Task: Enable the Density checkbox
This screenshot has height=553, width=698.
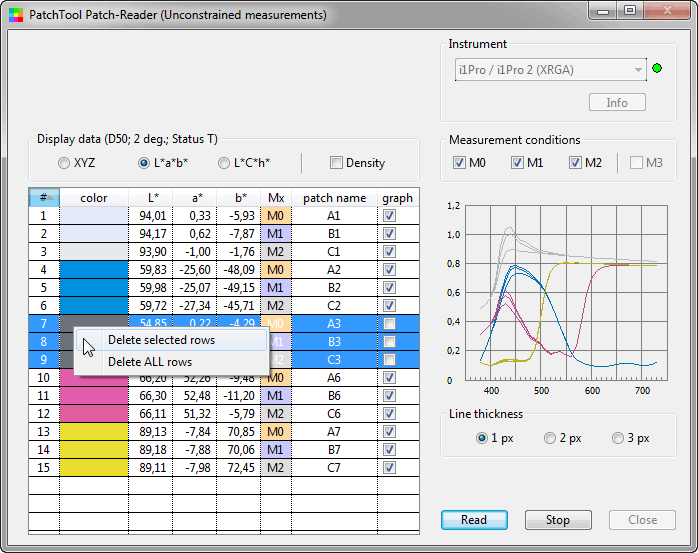Action: click(x=337, y=163)
